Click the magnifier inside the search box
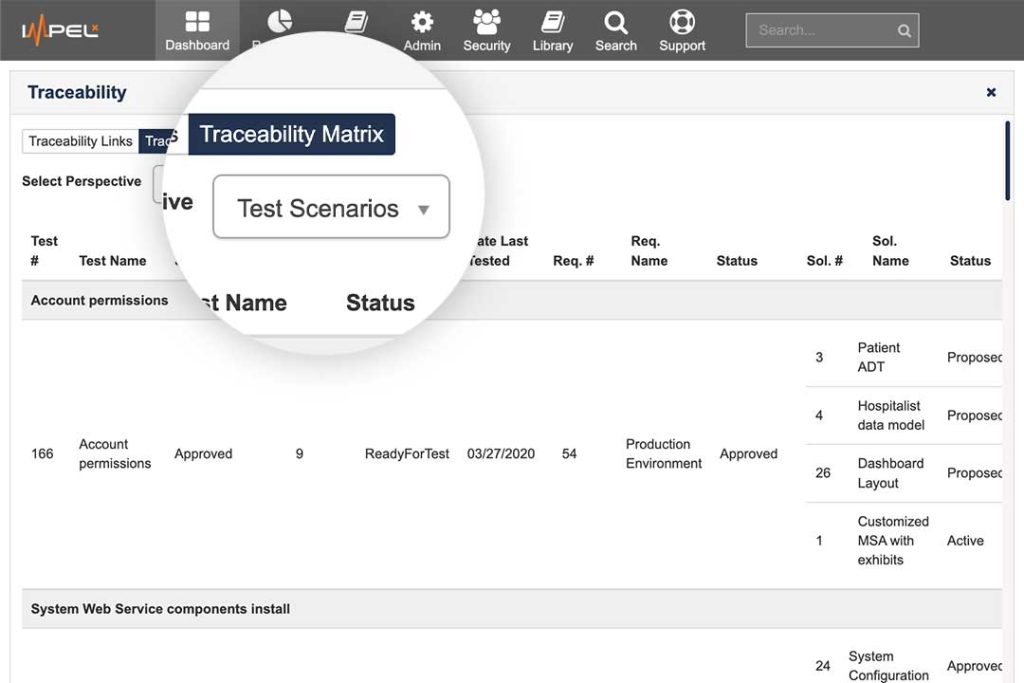 [x=903, y=30]
